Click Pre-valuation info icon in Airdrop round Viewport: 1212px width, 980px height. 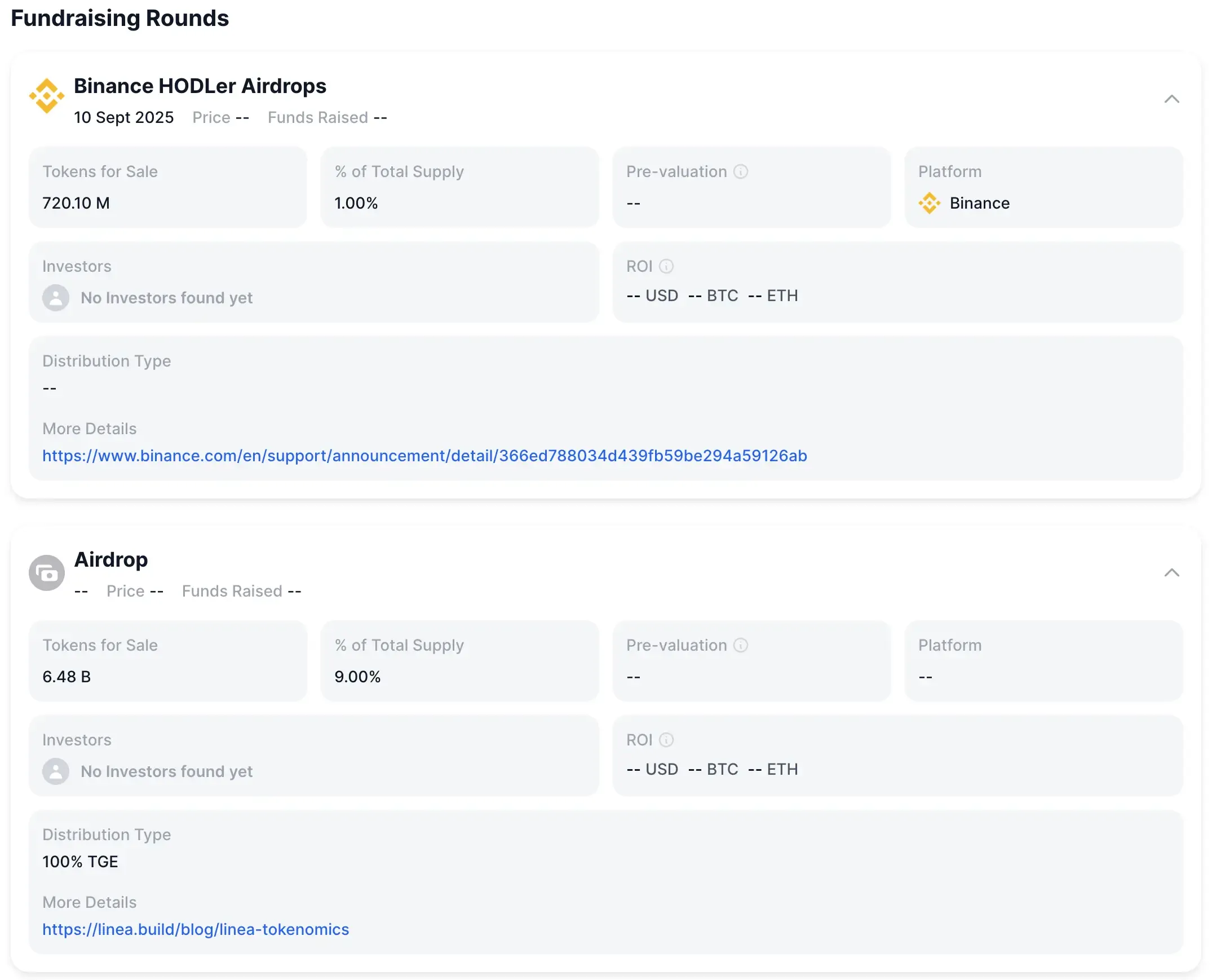tap(740, 645)
